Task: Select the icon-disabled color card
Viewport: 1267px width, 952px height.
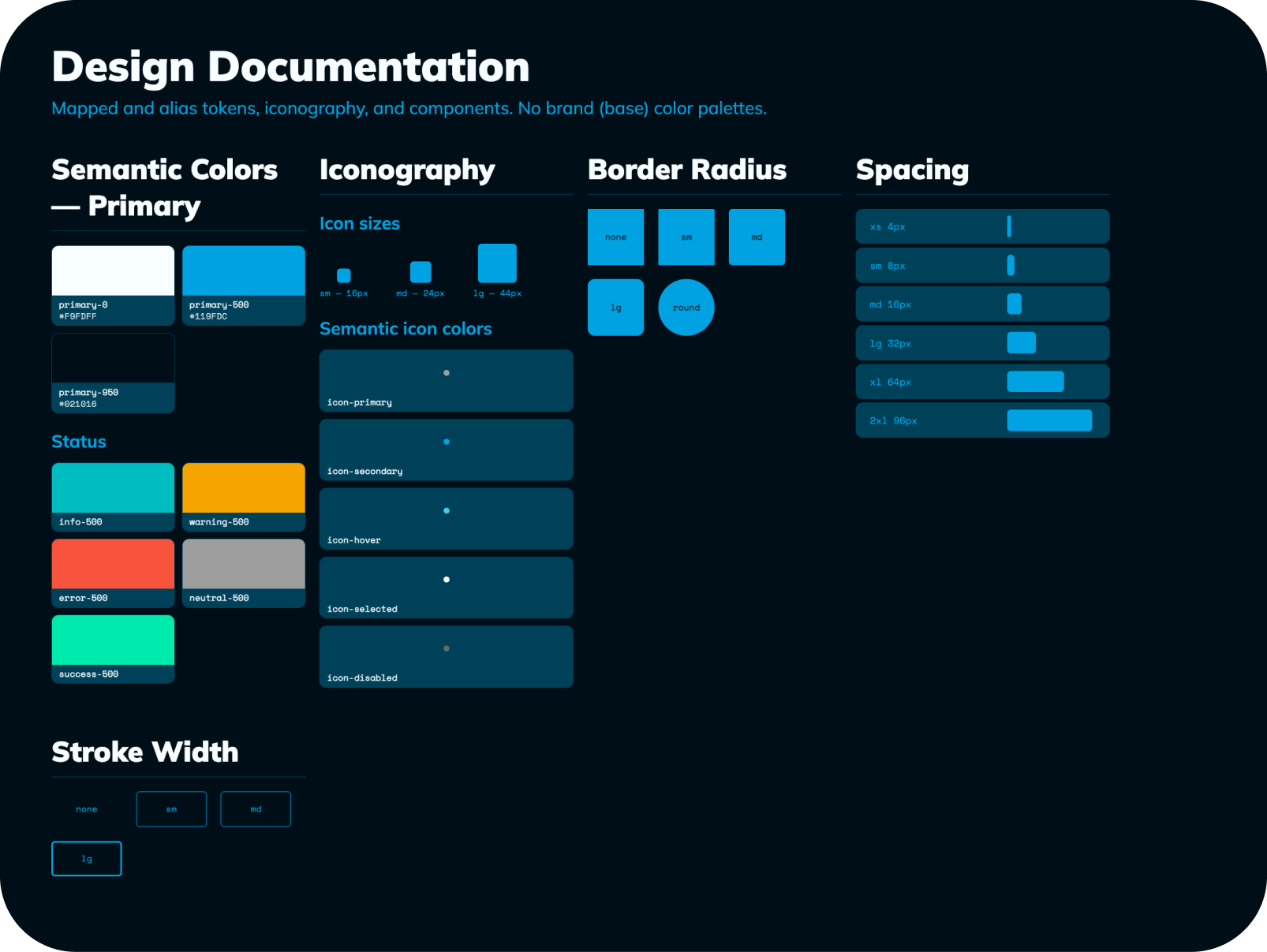Action: coord(446,656)
